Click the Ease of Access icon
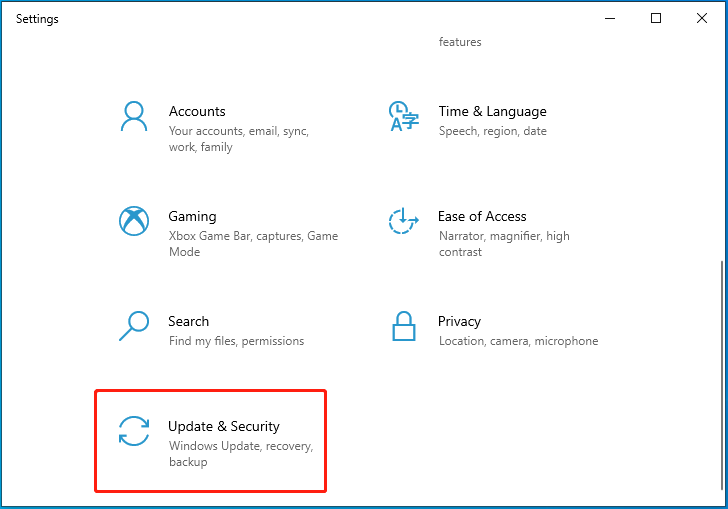The image size is (728, 509). click(x=403, y=221)
